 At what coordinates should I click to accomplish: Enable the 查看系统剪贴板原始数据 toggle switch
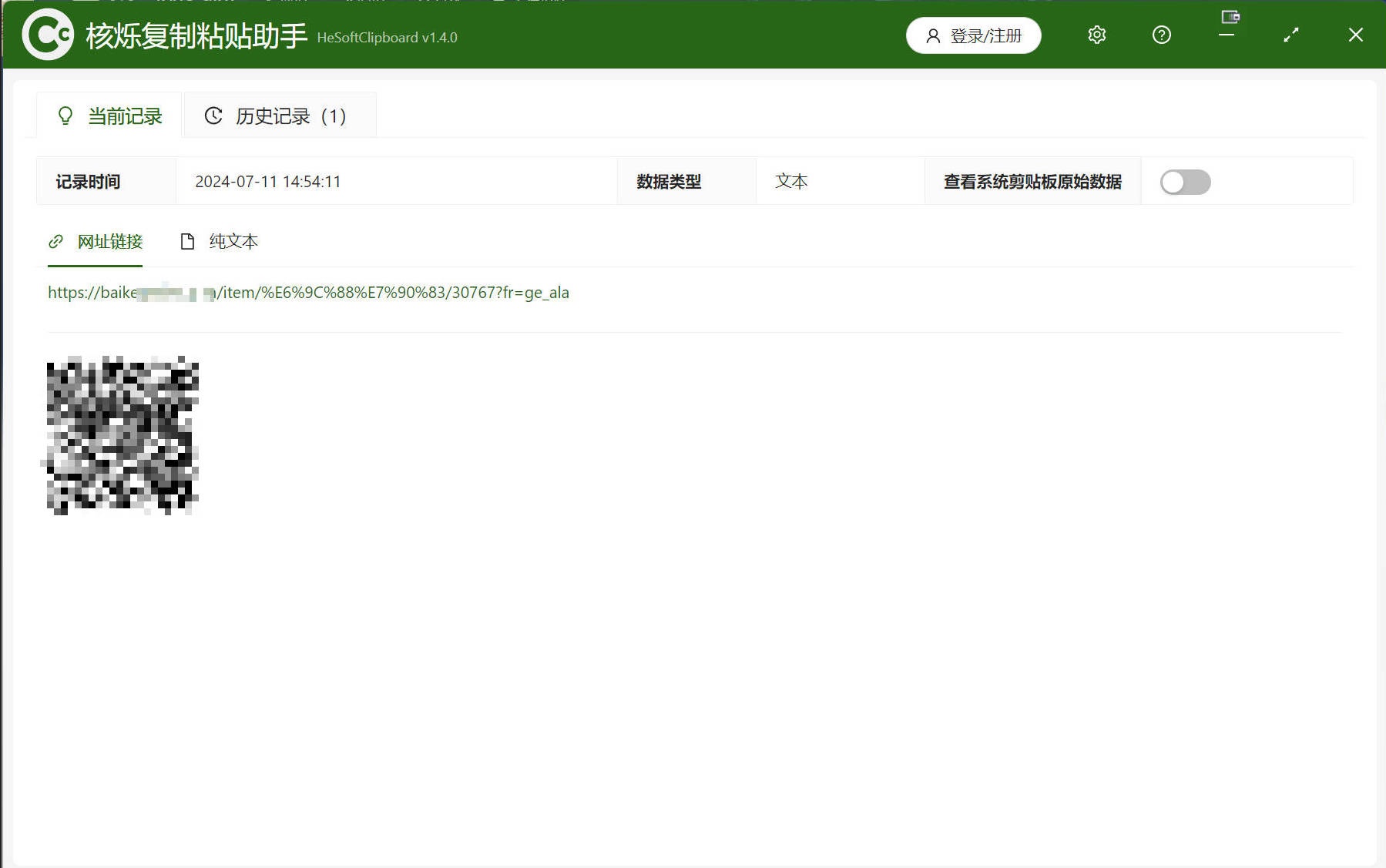point(1185,183)
